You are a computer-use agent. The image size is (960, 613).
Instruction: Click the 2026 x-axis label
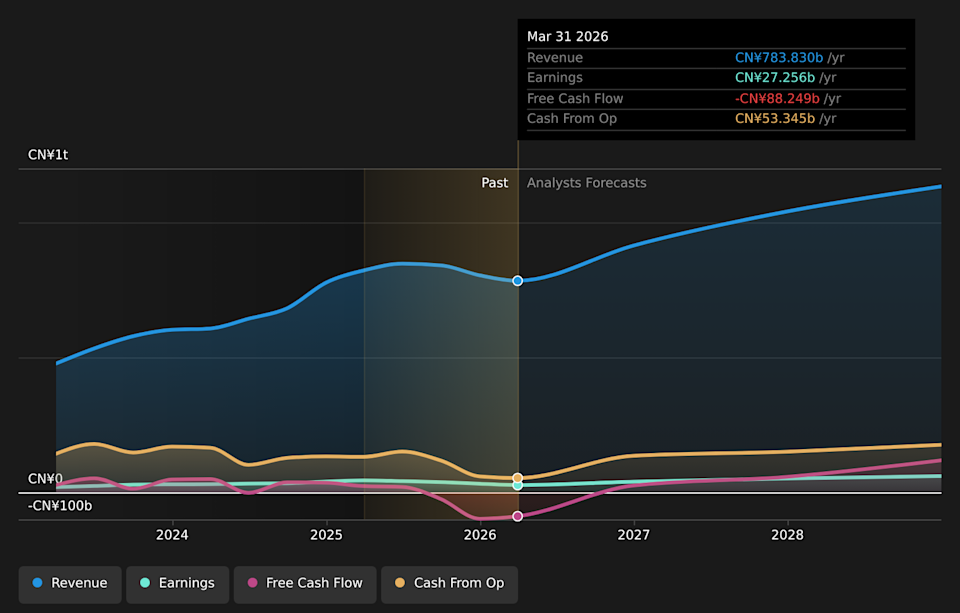[480, 535]
